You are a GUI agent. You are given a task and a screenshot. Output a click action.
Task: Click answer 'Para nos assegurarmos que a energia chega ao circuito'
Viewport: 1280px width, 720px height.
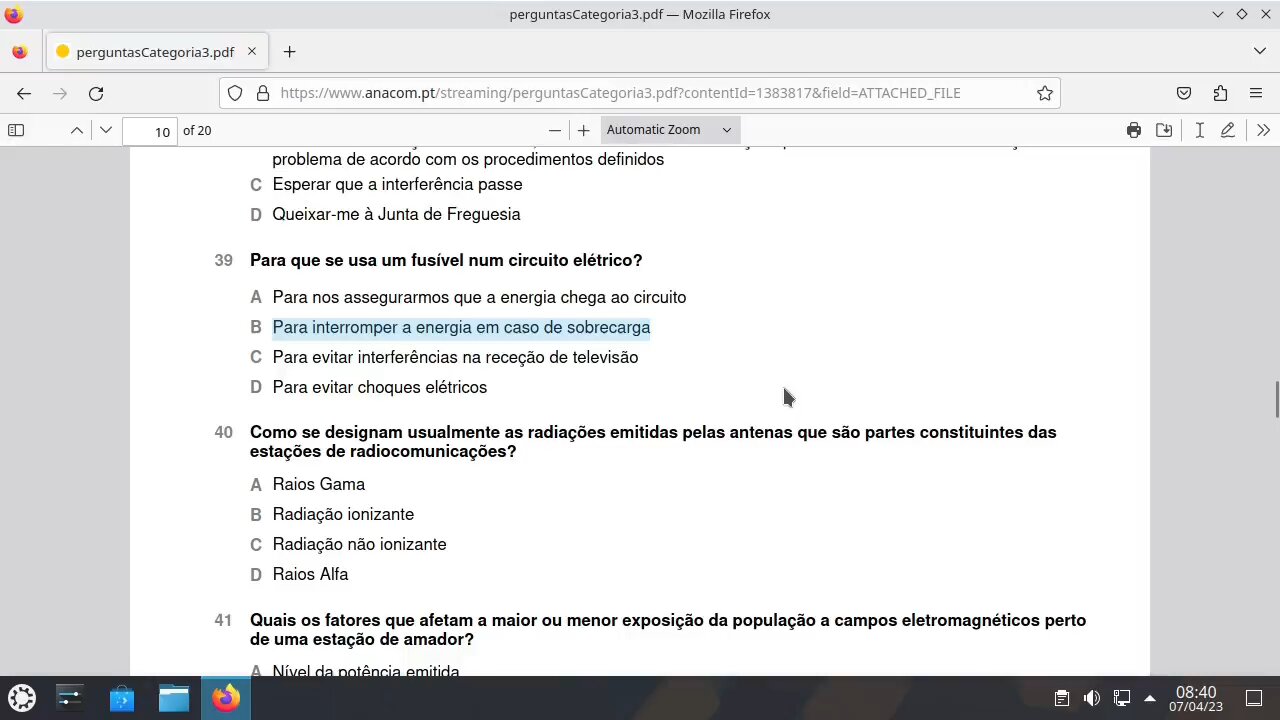click(479, 298)
